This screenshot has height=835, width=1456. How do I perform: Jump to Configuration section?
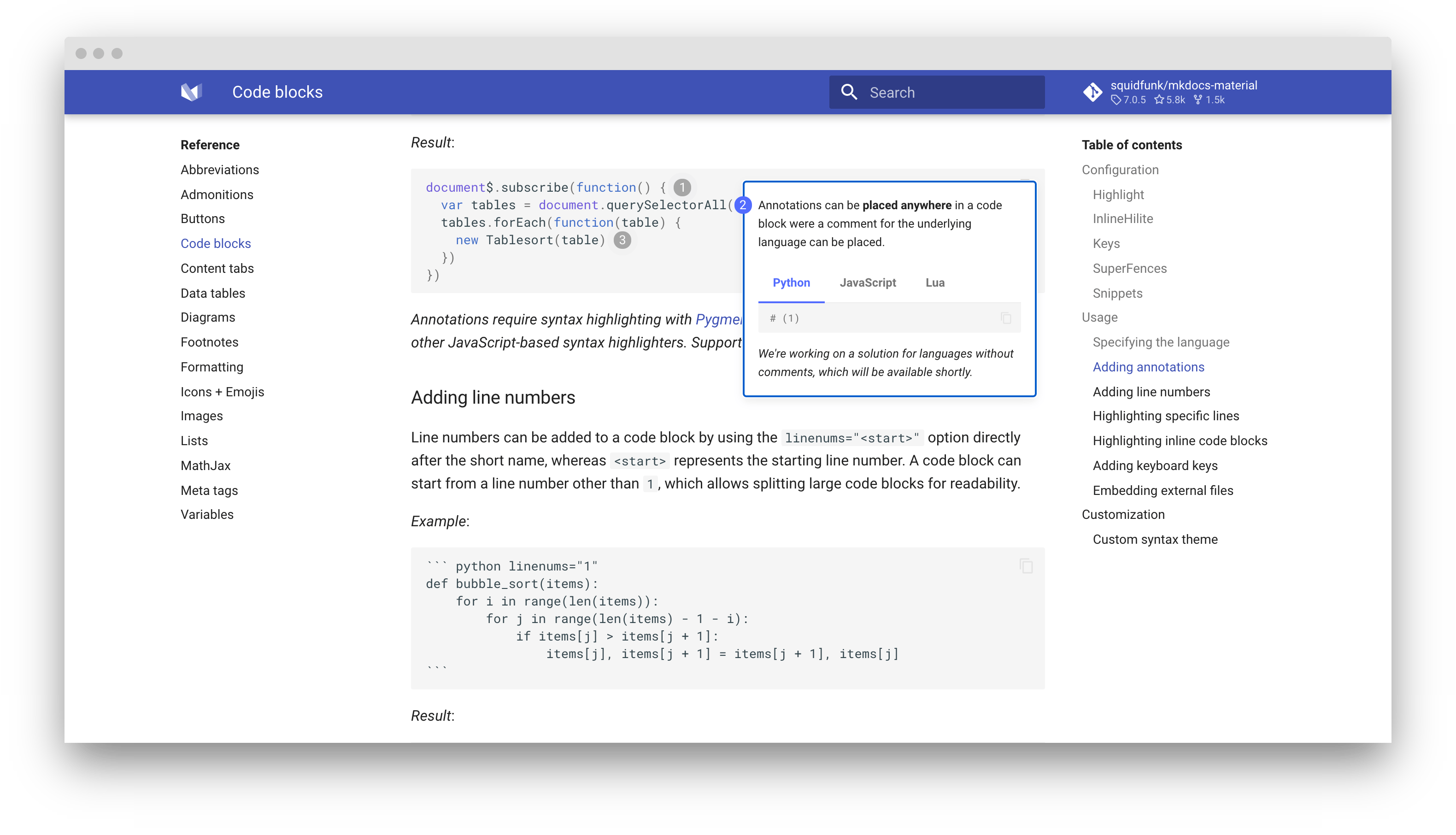pos(1120,170)
